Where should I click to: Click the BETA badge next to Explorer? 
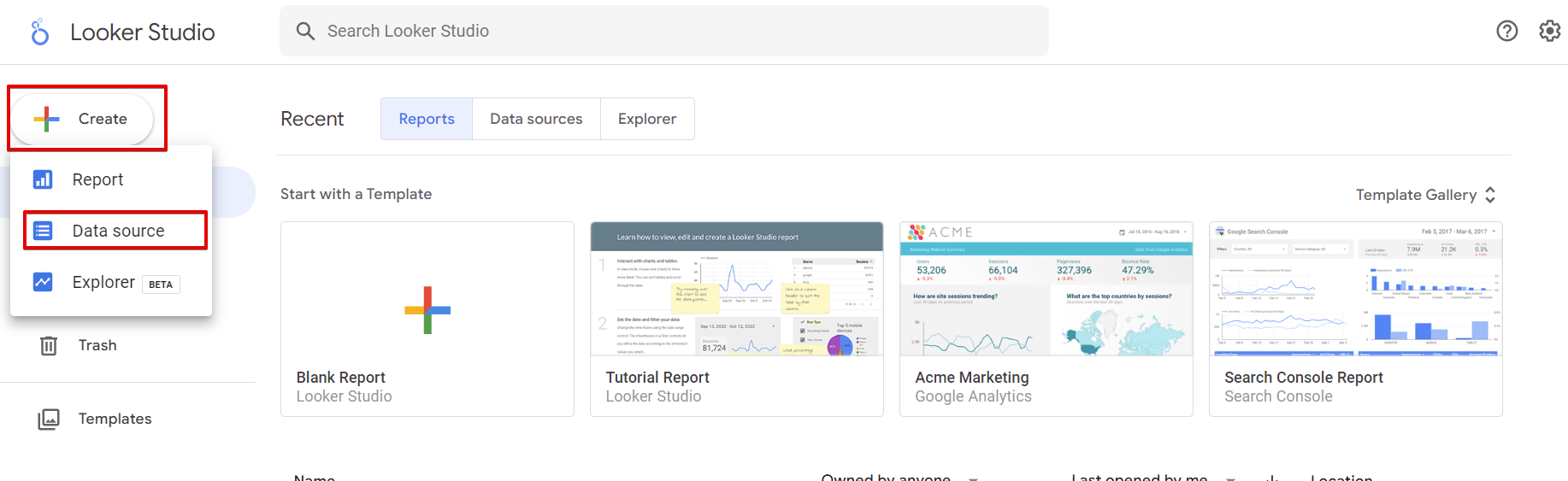[x=161, y=284]
